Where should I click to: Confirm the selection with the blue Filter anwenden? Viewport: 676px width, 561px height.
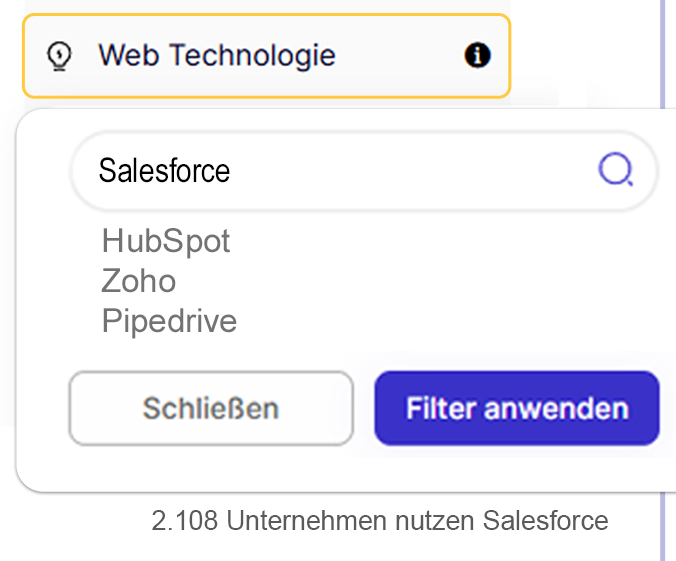tap(517, 408)
